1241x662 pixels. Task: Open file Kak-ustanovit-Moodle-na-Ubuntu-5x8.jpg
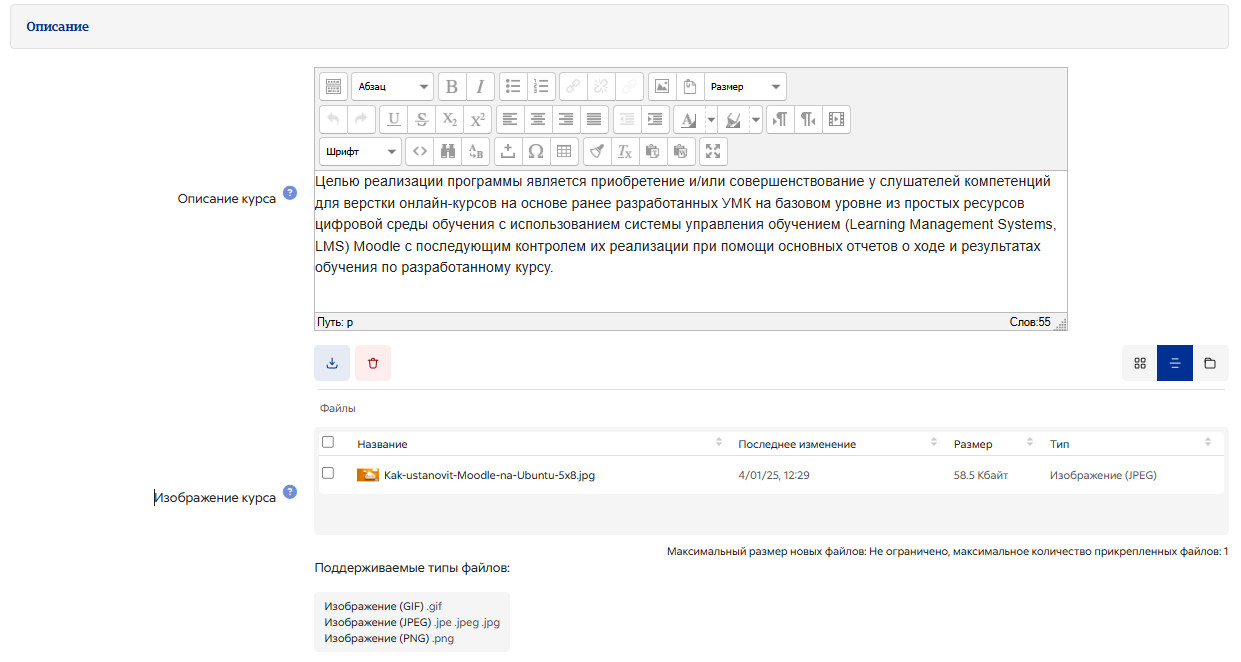point(489,475)
